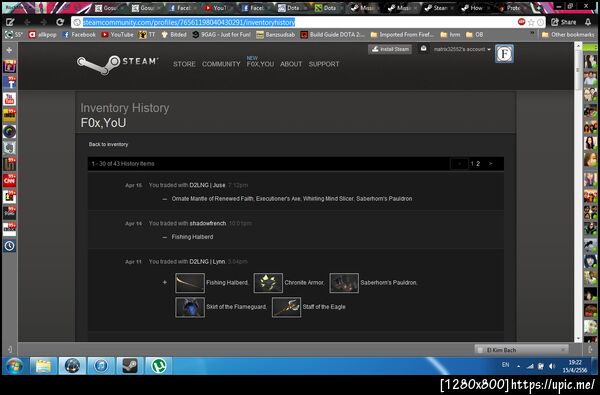The width and height of the screenshot is (600, 395).
Task: Open the network signal tray icon
Action: 530,366
